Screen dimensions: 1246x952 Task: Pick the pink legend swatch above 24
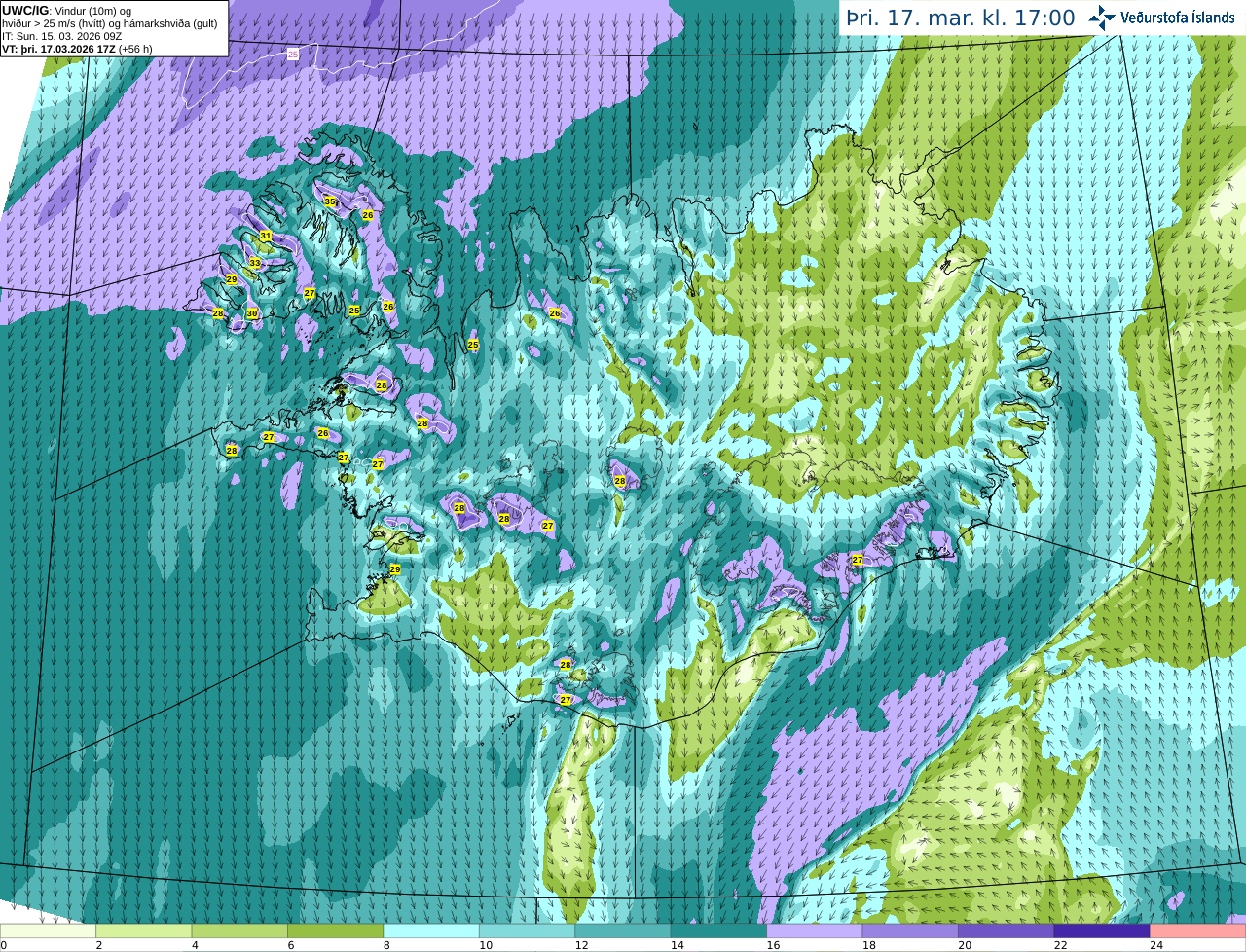click(1198, 931)
